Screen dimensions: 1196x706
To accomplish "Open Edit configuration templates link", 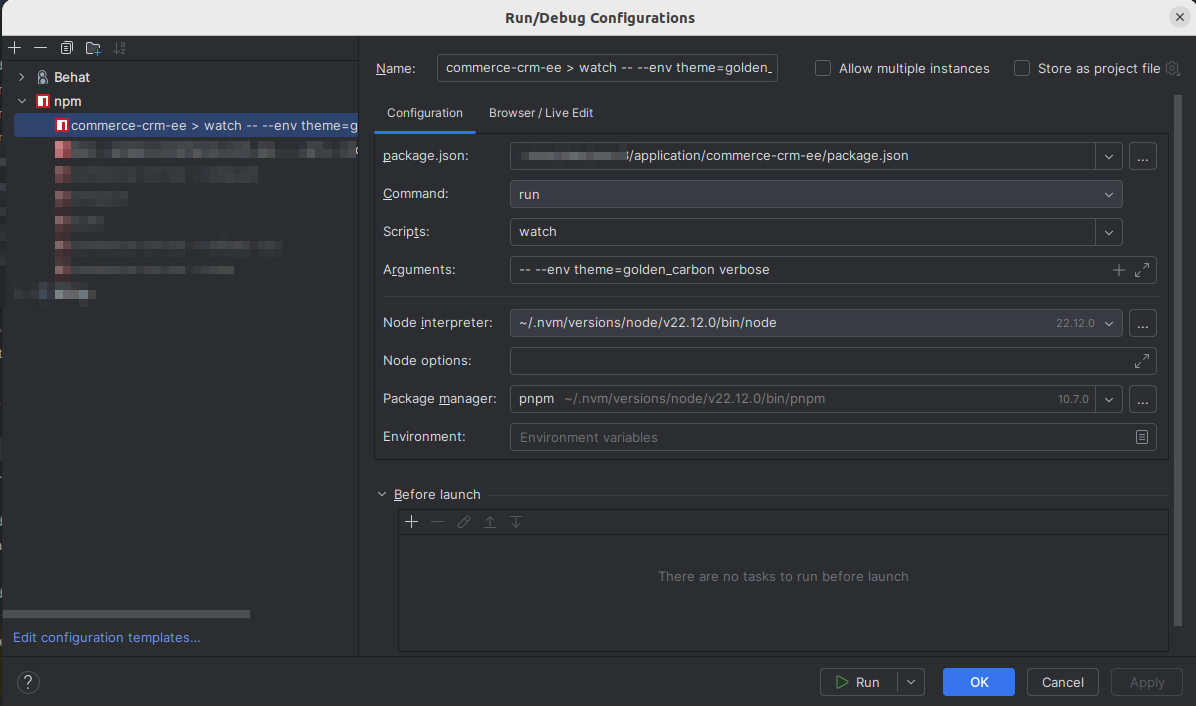I will click(x=107, y=637).
